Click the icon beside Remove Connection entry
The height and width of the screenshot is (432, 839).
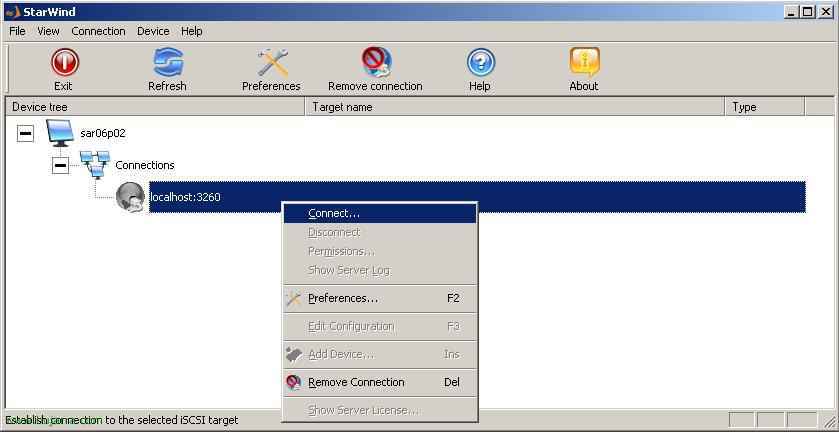[294, 382]
